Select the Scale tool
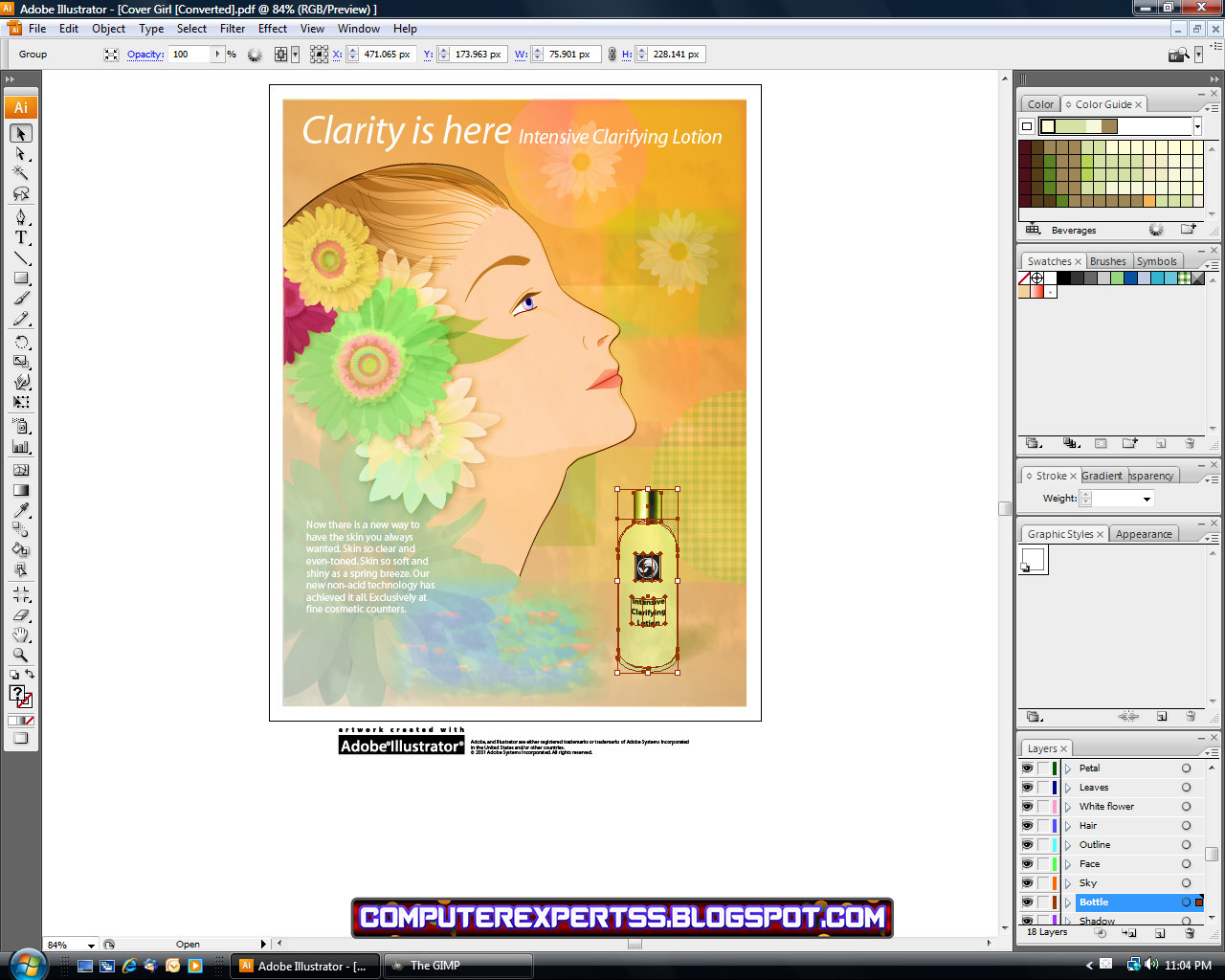 coord(21,362)
